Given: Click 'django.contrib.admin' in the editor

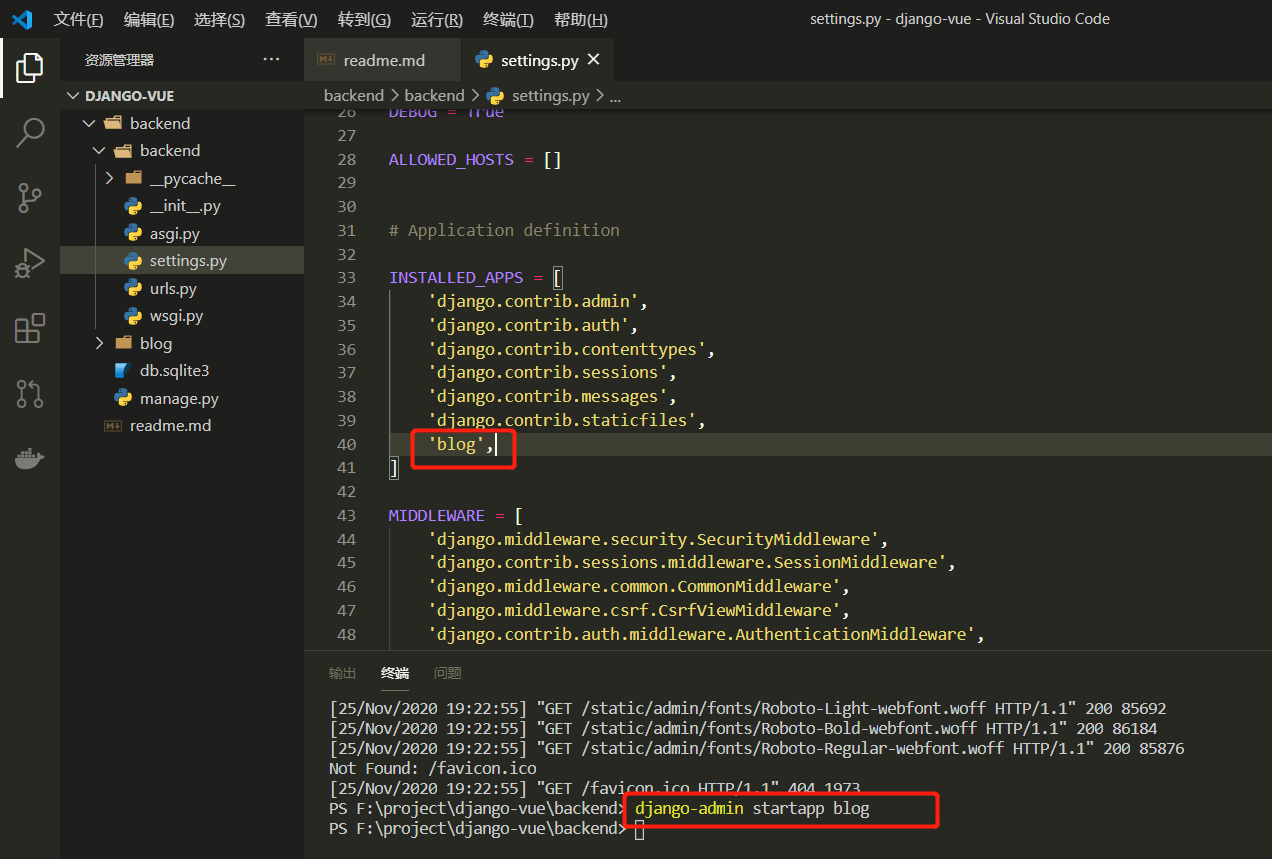Looking at the screenshot, I should [538, 301].
